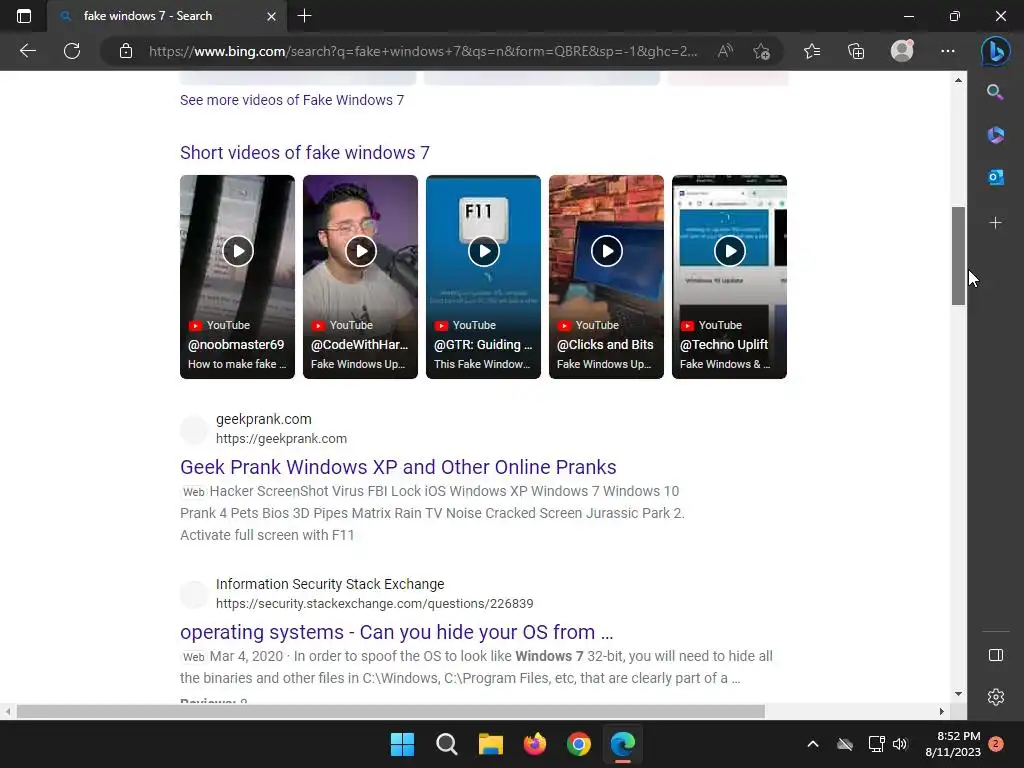This screenshot has height=768, width=1024.
Task: Add this page to favorites
Action: coord(761,51)
